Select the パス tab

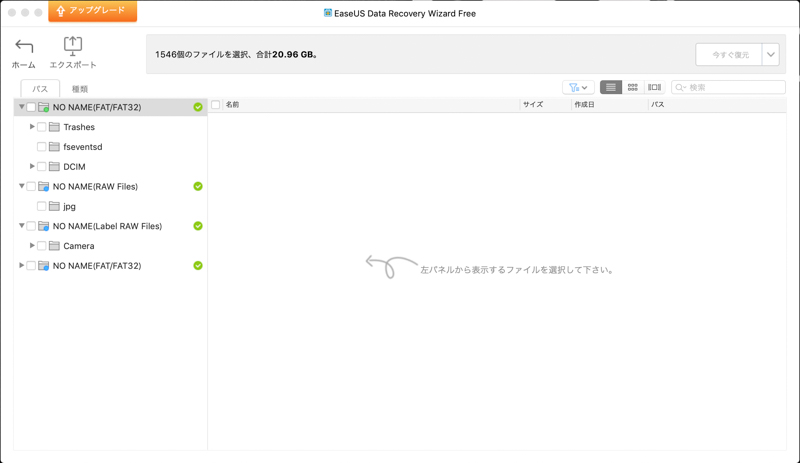point(40,89)
